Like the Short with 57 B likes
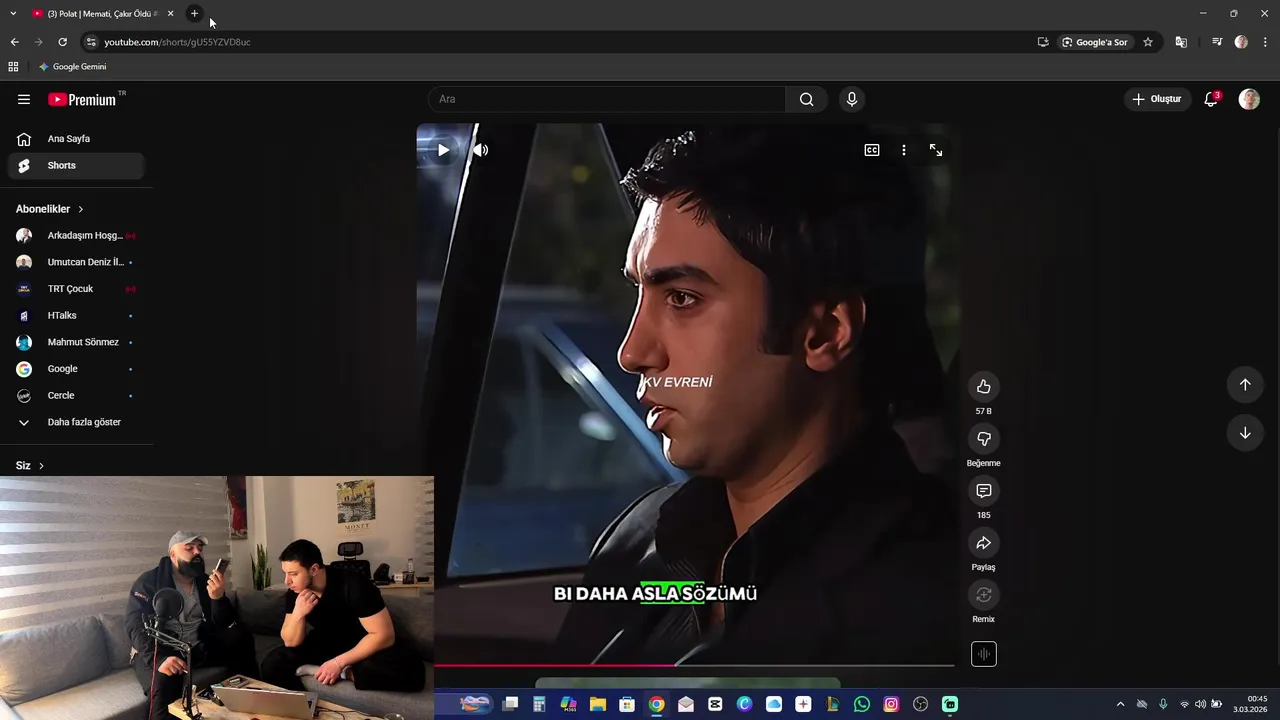Screen dimensions: 1280x720 pos(984,387)
